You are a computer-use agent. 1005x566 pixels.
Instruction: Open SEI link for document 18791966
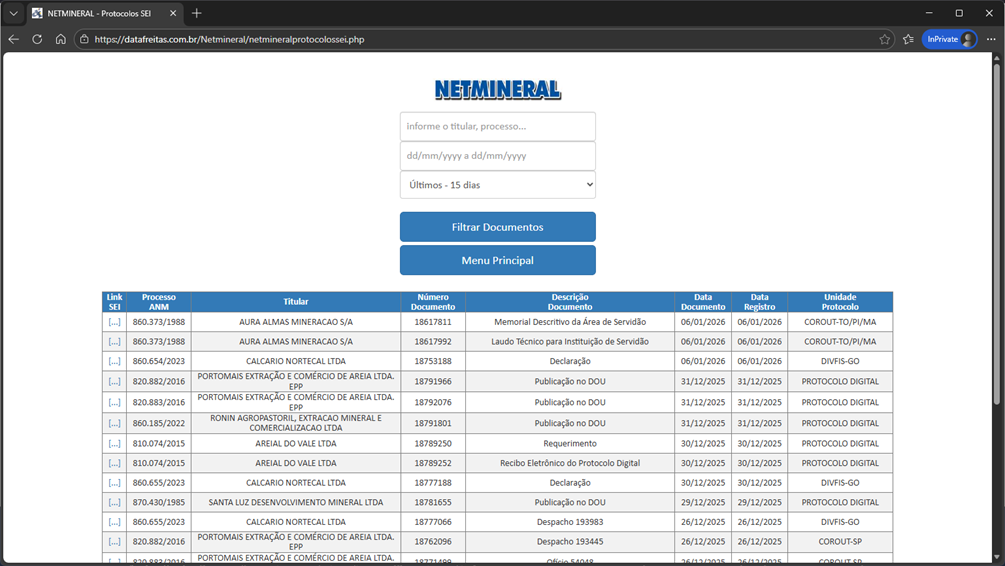point(114,381)
